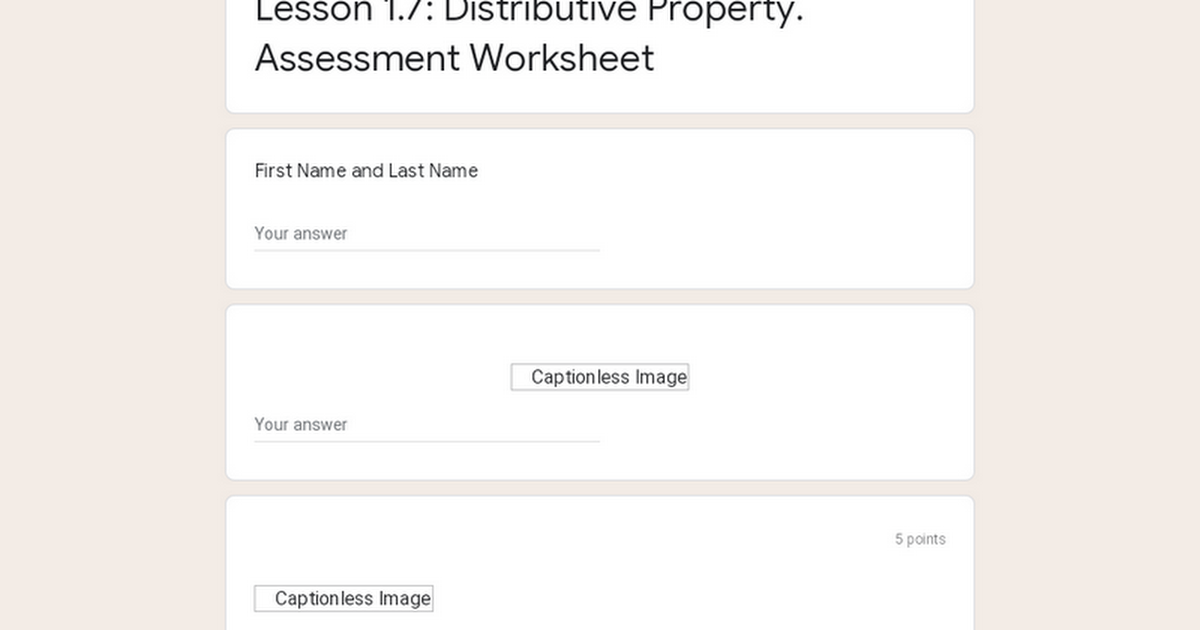Screen dimensions: 1200x630
Task: Click 'Captionless Image' text in centered placeholder
Action: 609,377
